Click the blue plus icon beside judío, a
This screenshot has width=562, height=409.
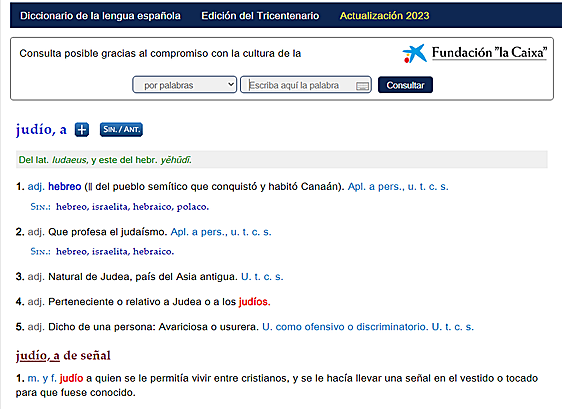click(82, 130)
